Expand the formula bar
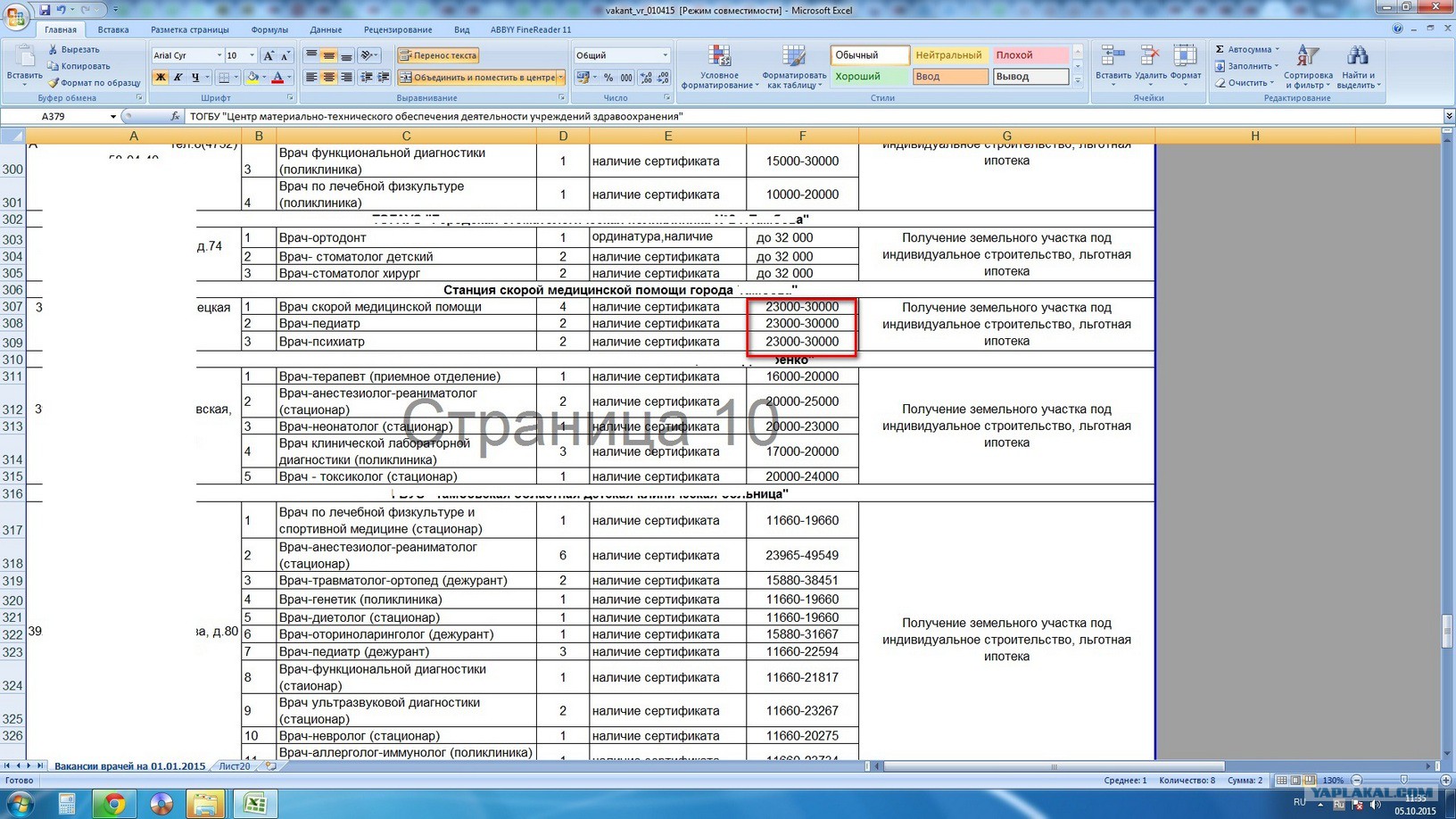The image size is (1456, 819). coord(1449,117)
